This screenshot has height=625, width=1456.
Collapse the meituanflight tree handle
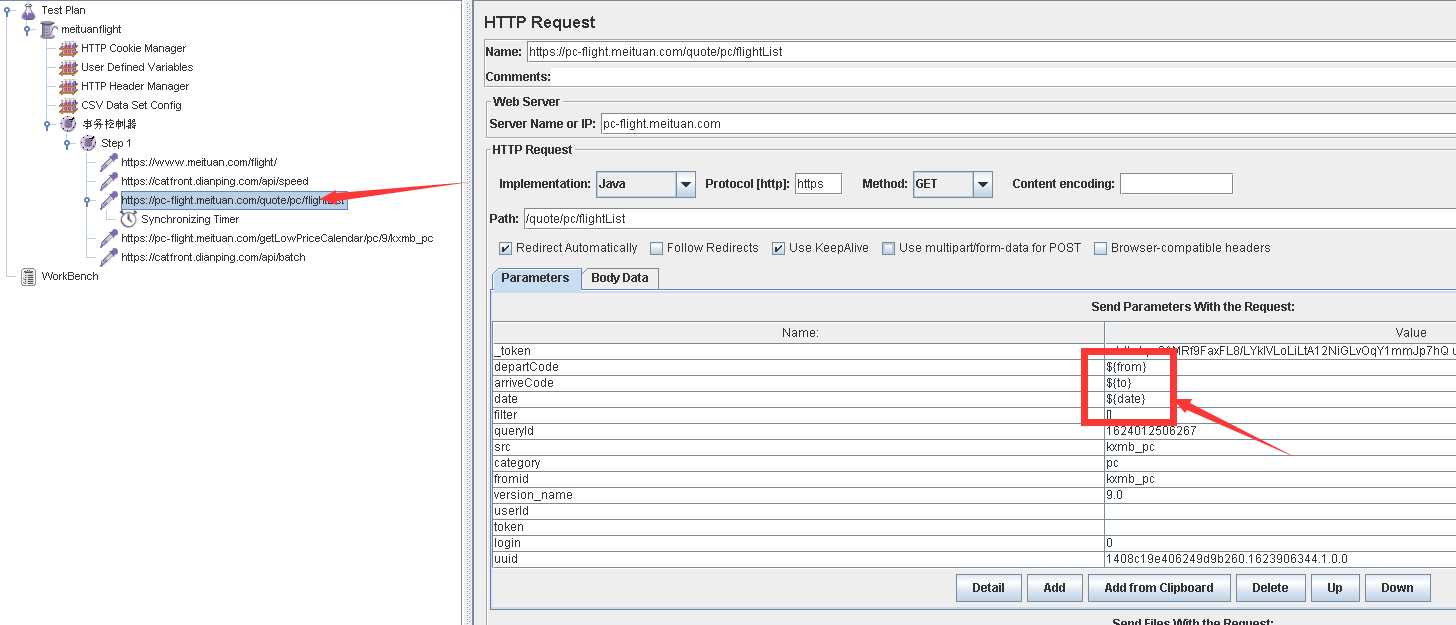(29, 29)
